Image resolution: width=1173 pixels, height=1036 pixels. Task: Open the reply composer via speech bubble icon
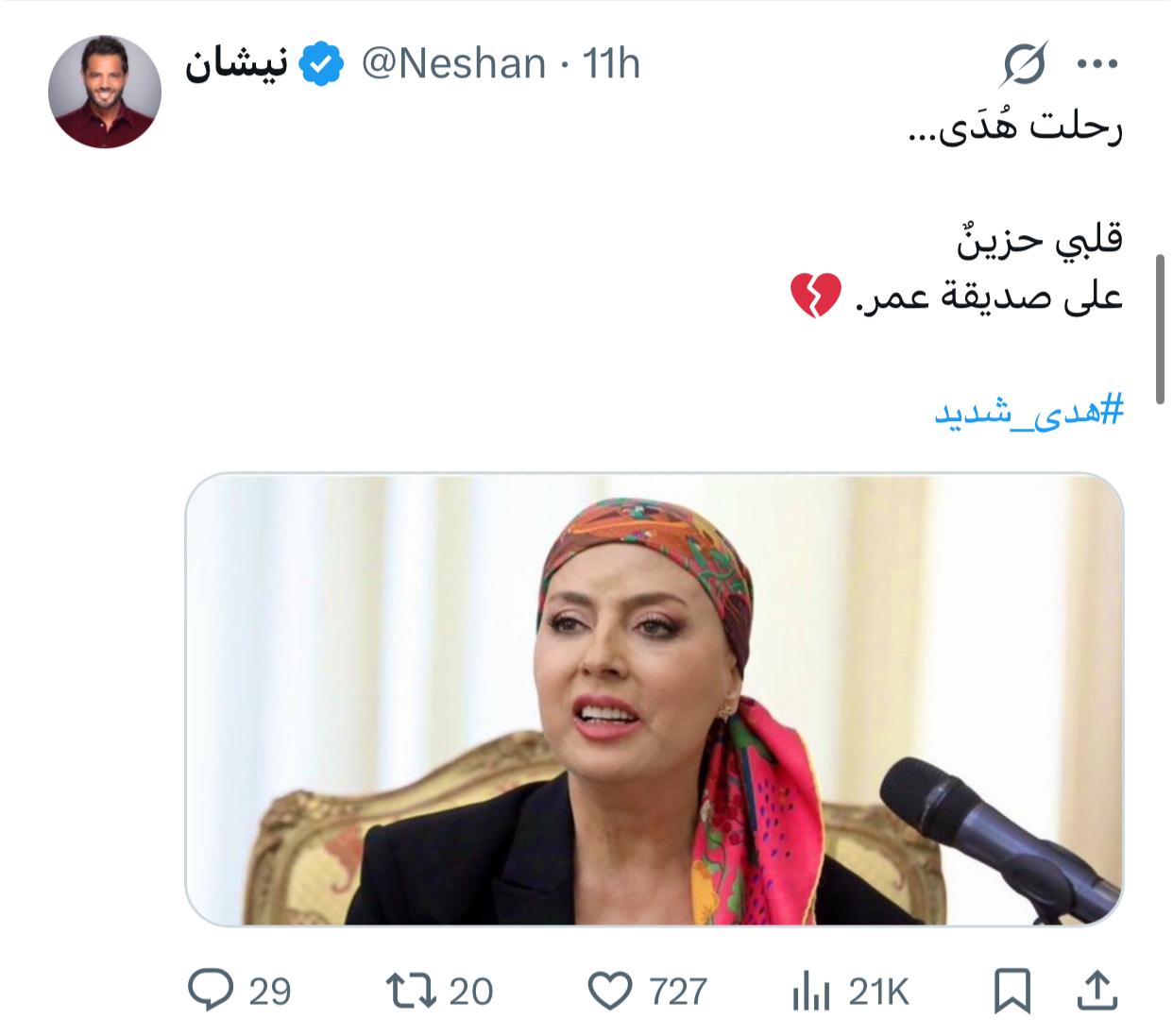pyautogui.click(x=212, y=991)
